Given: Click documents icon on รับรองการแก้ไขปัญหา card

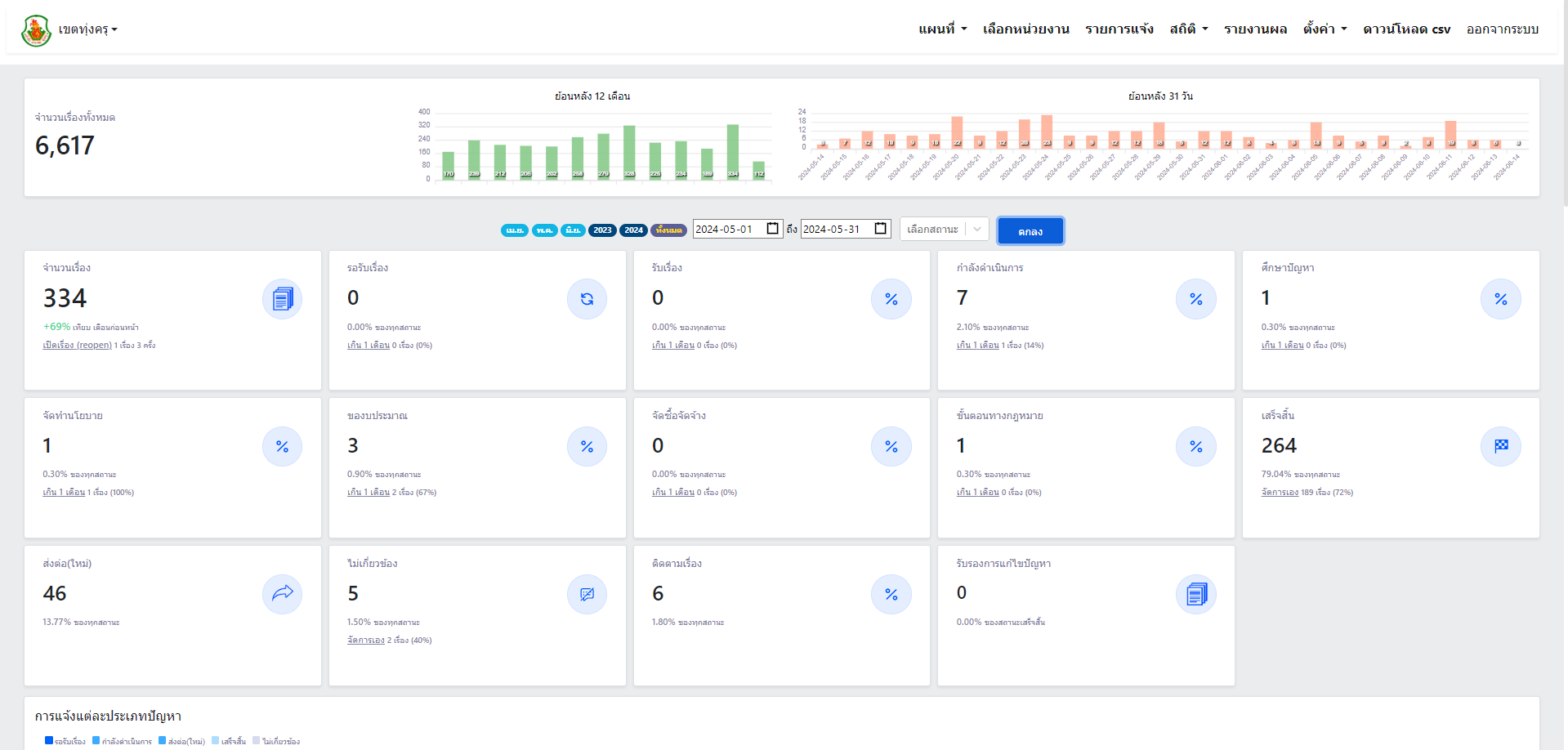Looking at the screenshot, I should click(1196, 594).
